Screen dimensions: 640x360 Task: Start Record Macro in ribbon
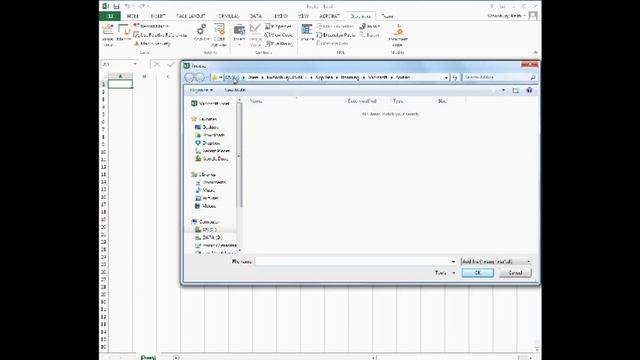tap(151, 26)
